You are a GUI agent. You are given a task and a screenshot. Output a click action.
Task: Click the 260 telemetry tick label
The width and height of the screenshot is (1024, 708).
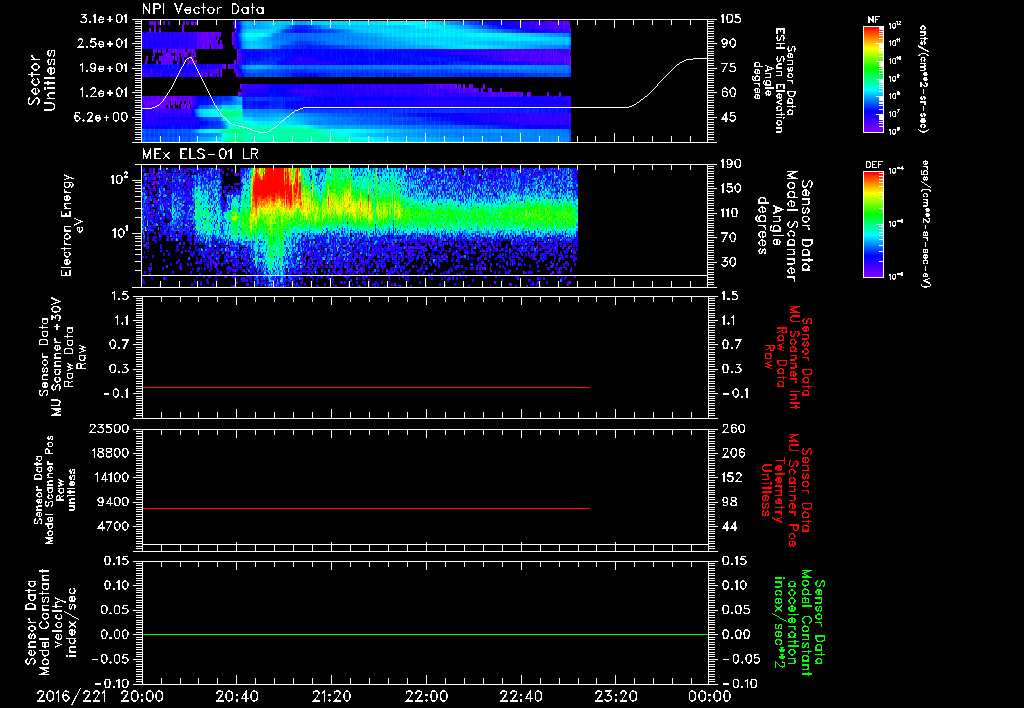pos(731,428)
